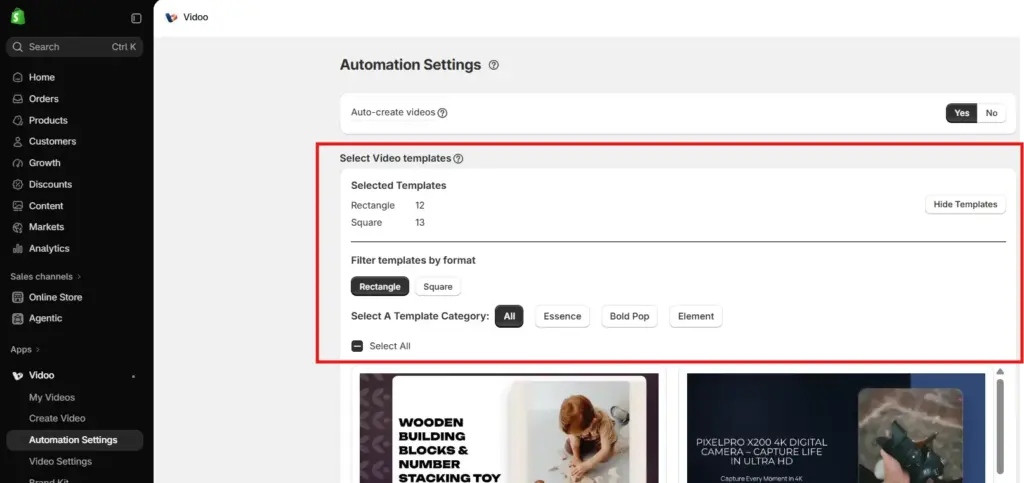The width and height of the screenshot is (1024, 483).
Task: Select the All template category
Action: click(509, 316)
